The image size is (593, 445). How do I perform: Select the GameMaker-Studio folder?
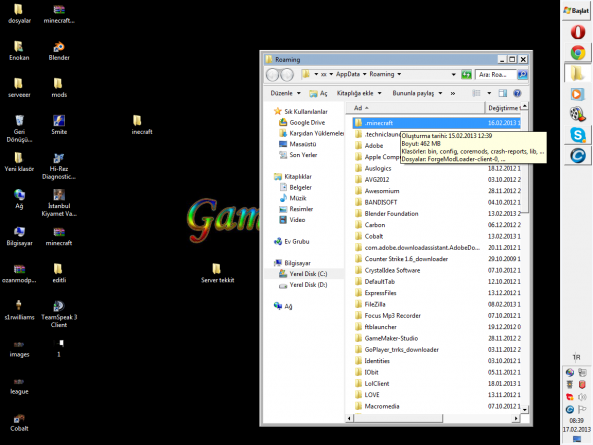pos(387,338)
